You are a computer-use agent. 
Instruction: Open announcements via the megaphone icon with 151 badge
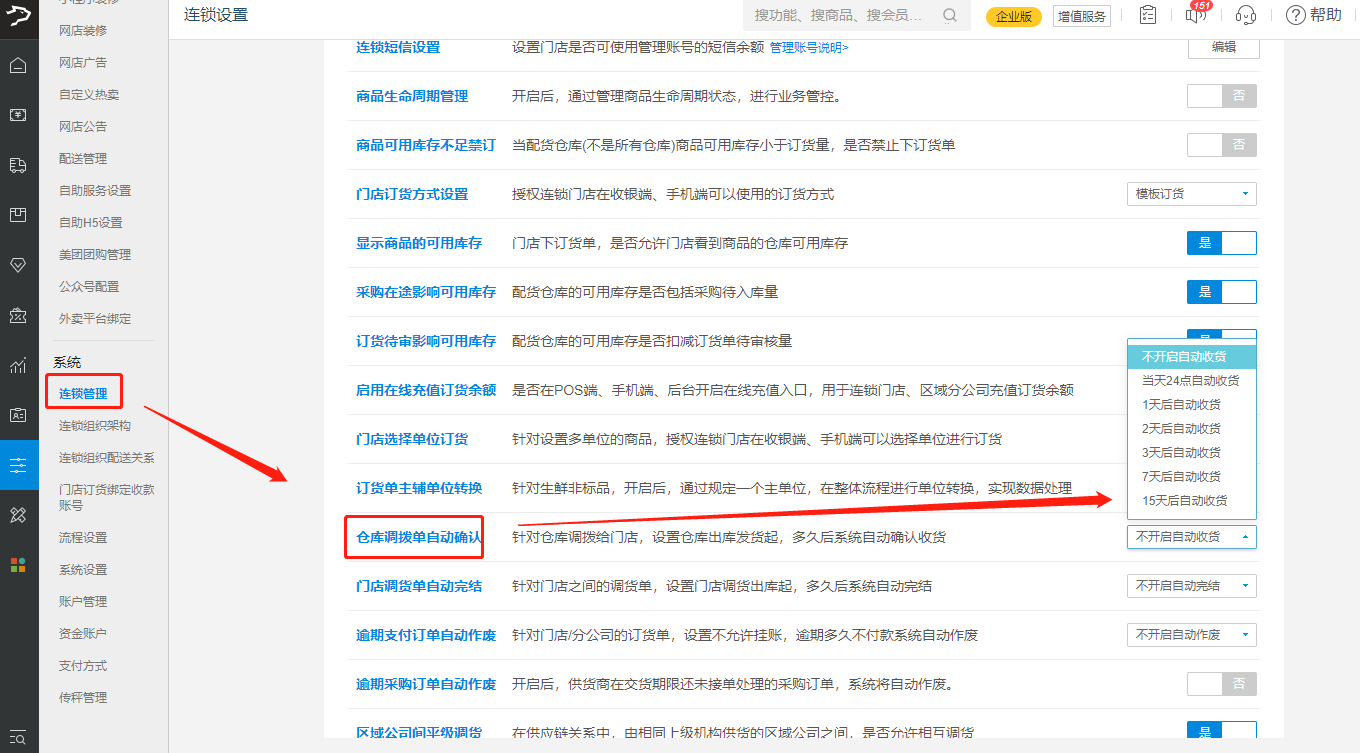click(x=1193, y=16)
